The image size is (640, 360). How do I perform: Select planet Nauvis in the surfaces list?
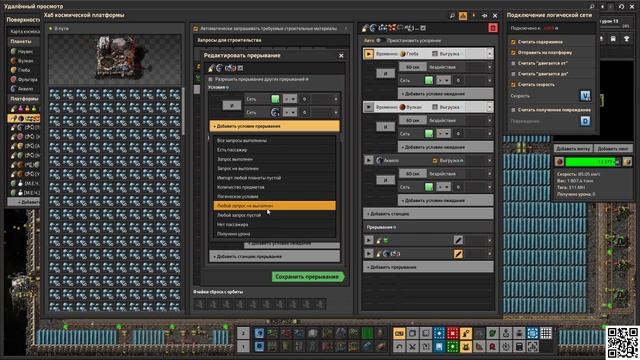tap(24, 51)
